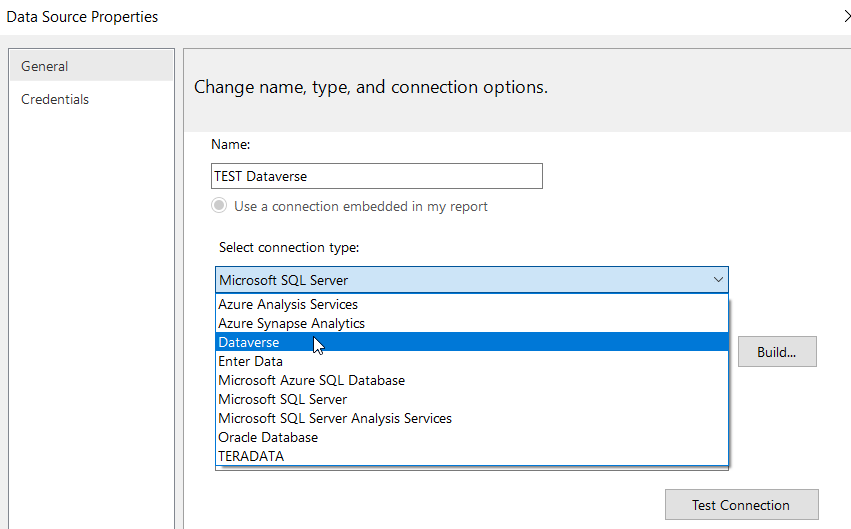Open the connection string Build dialog
Image resolution: width=851 pixels, height=529 pixels.
click(777, 352)
